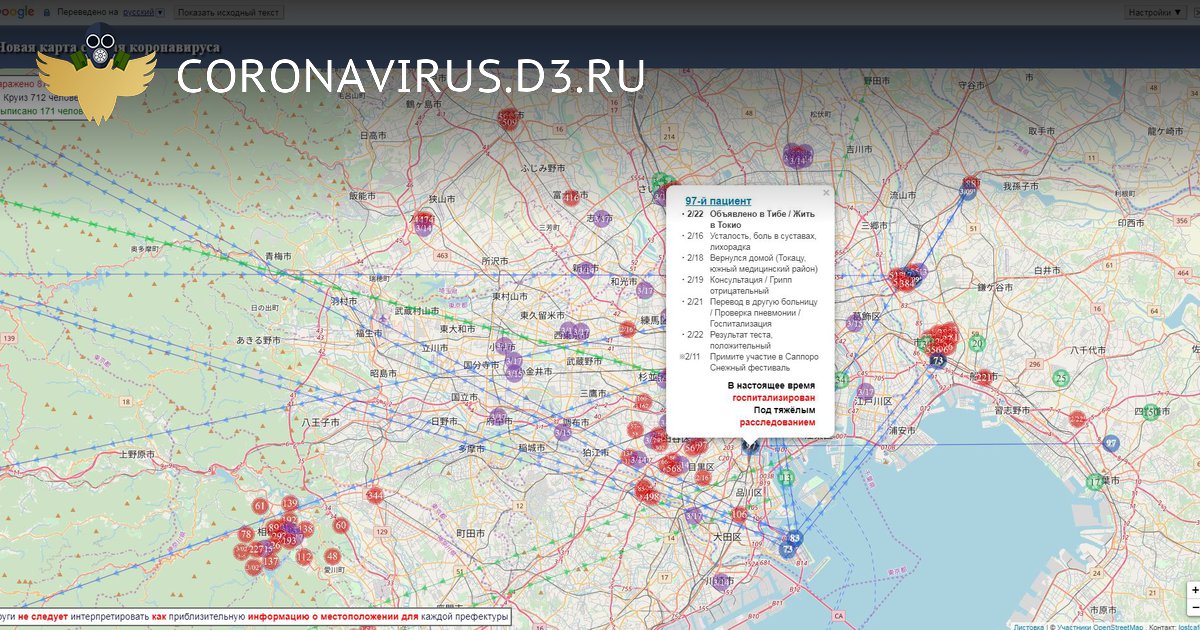Open the OpenStreetMap attribution link
Image resolution: width=1200 pixels, height=630 pixels.
tap(1117, 626)
